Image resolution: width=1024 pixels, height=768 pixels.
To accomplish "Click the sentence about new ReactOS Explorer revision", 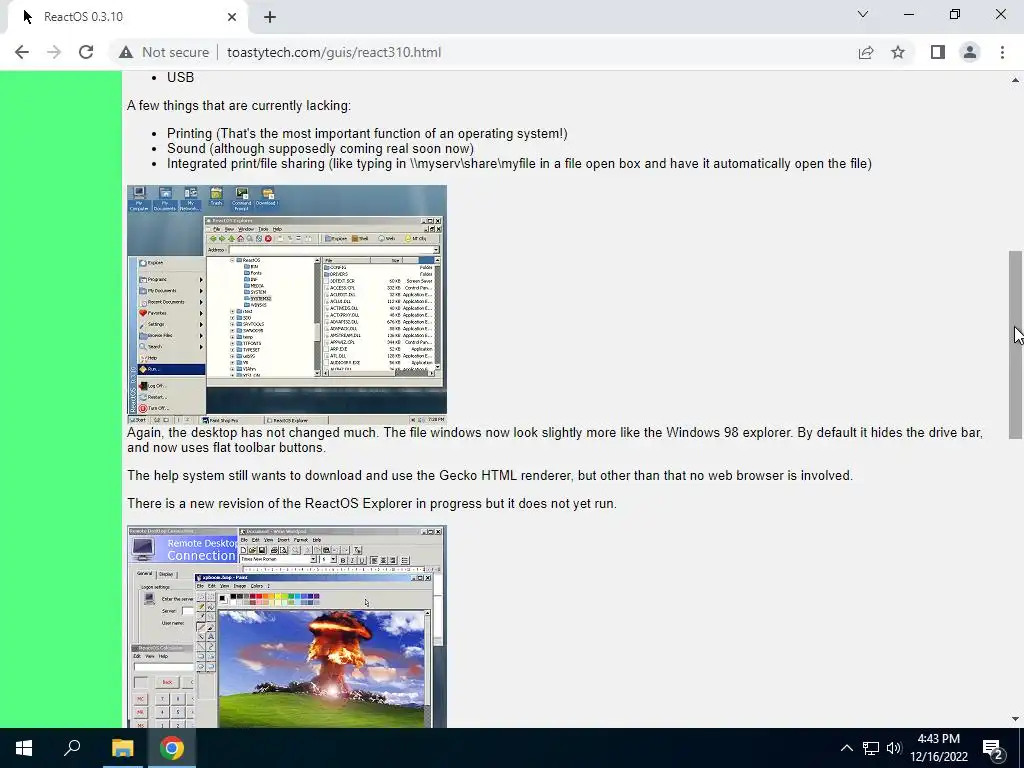I will (x=372, y=504).
